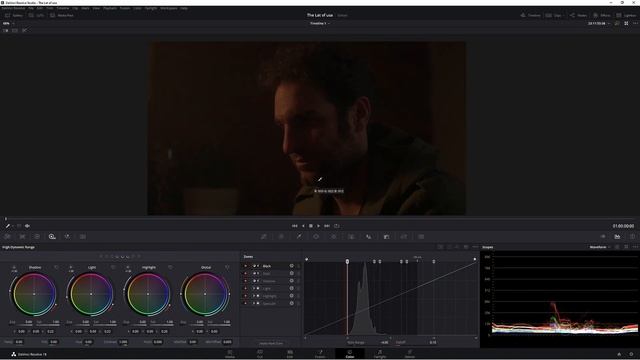Viewport: 640px width, 360px height.
Task: Open the Keyframes panel icon
Action: (603, 237)
